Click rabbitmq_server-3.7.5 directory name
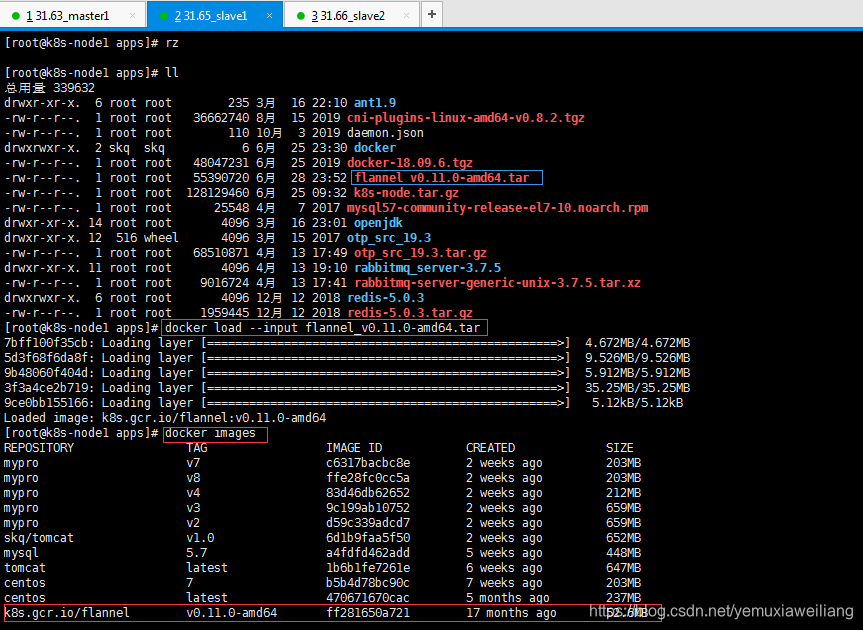The height and width of the screenshot is (630, 863). point(428,268)
